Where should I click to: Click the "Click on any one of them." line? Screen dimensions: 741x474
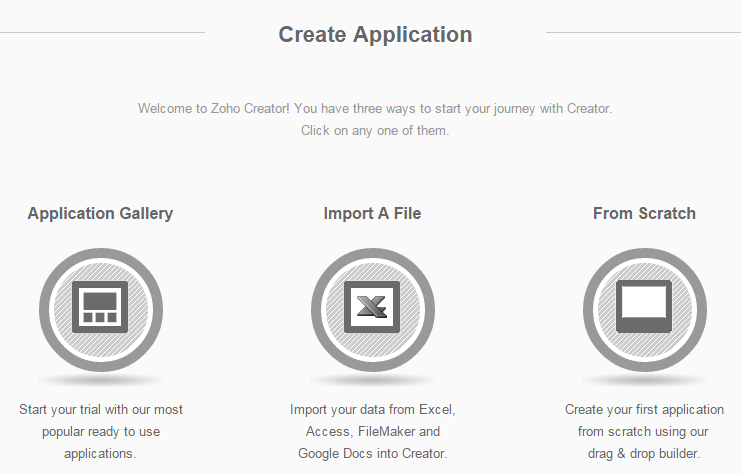[375, 131]
